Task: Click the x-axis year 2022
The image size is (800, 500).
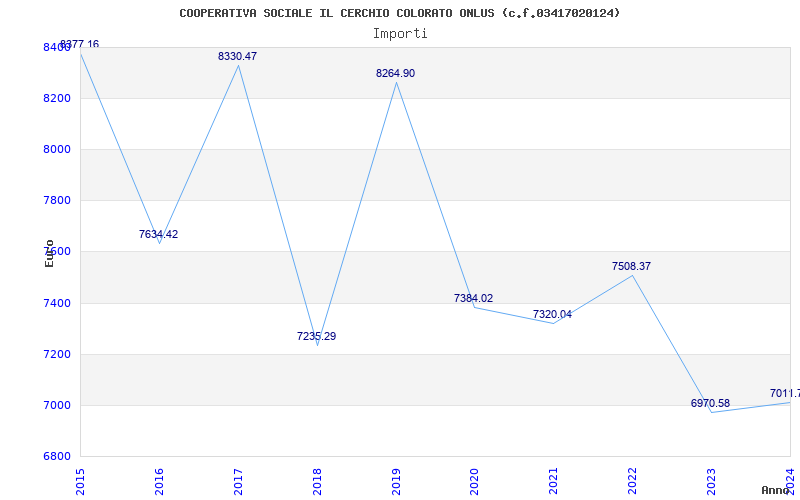Action: coord(633,482)
